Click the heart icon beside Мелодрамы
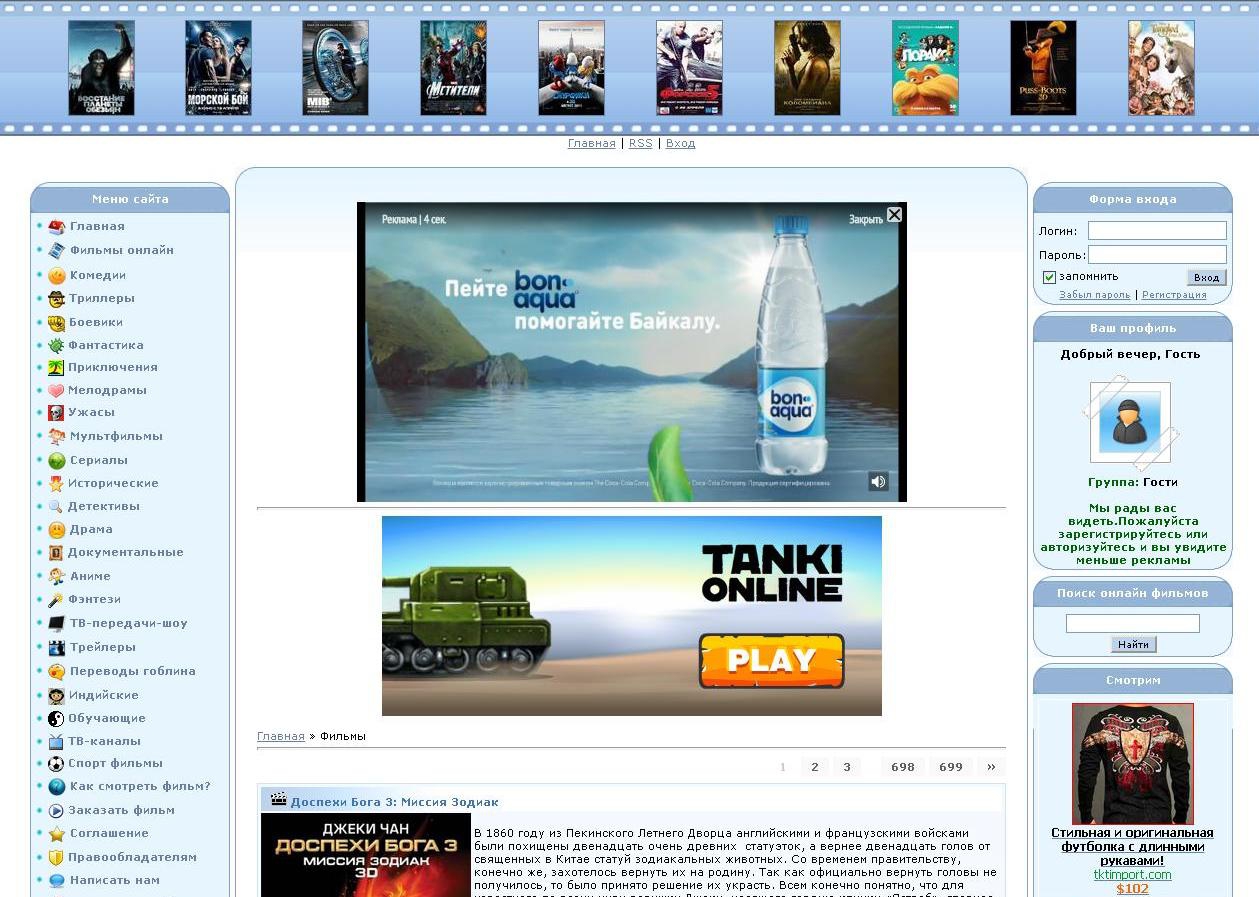 (56, 391)
